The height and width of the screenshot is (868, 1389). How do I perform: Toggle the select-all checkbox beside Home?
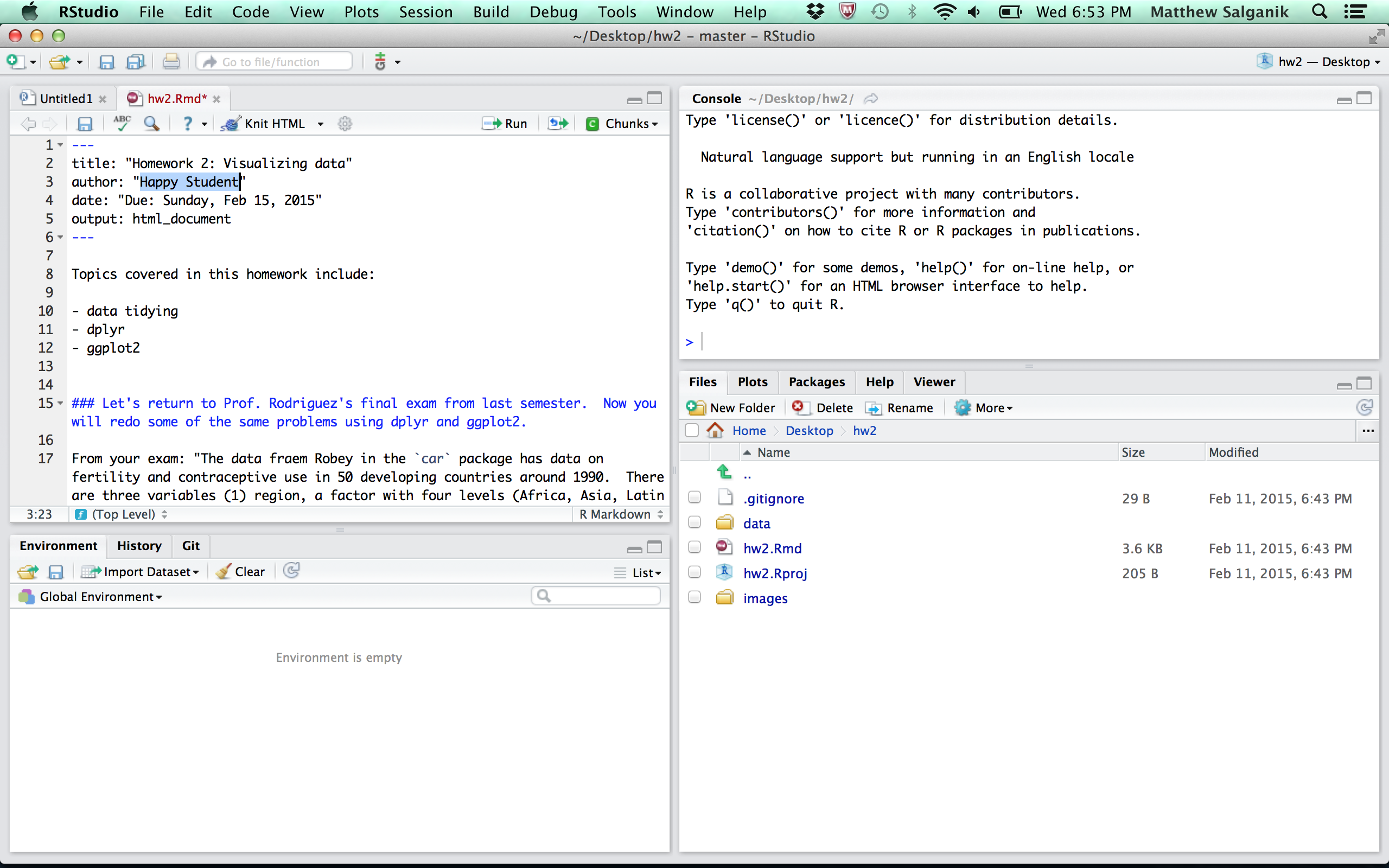click(692, 431)
